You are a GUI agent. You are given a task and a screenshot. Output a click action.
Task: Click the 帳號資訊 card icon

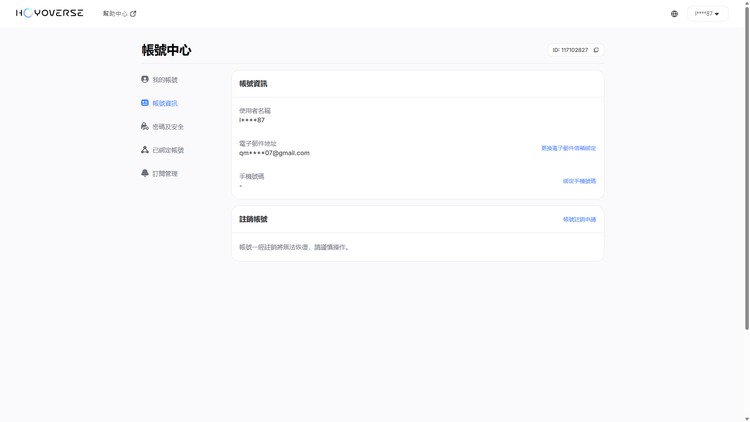[x=145, y=103]
